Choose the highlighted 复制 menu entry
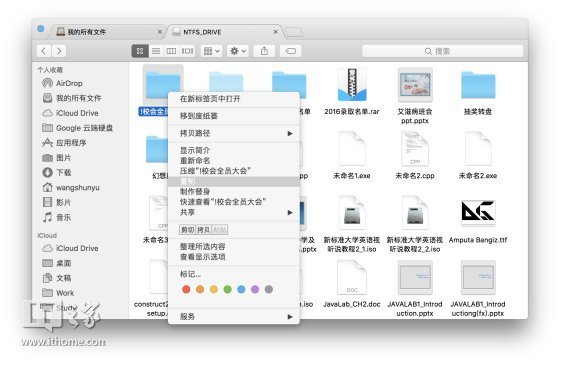The height and width of the screenshot is (366, 561). click(x=234, y=181)
